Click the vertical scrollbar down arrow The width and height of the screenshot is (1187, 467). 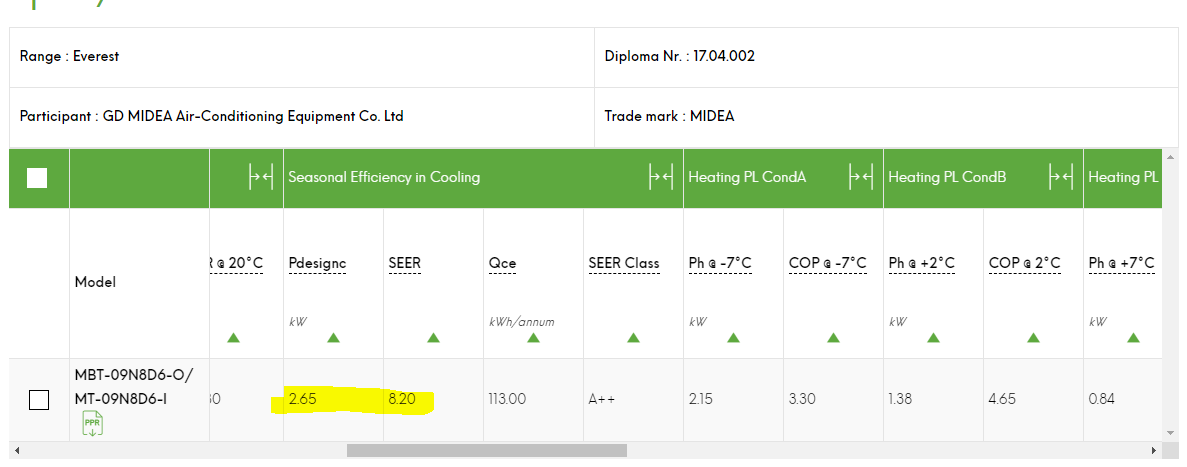point(1171,433)
